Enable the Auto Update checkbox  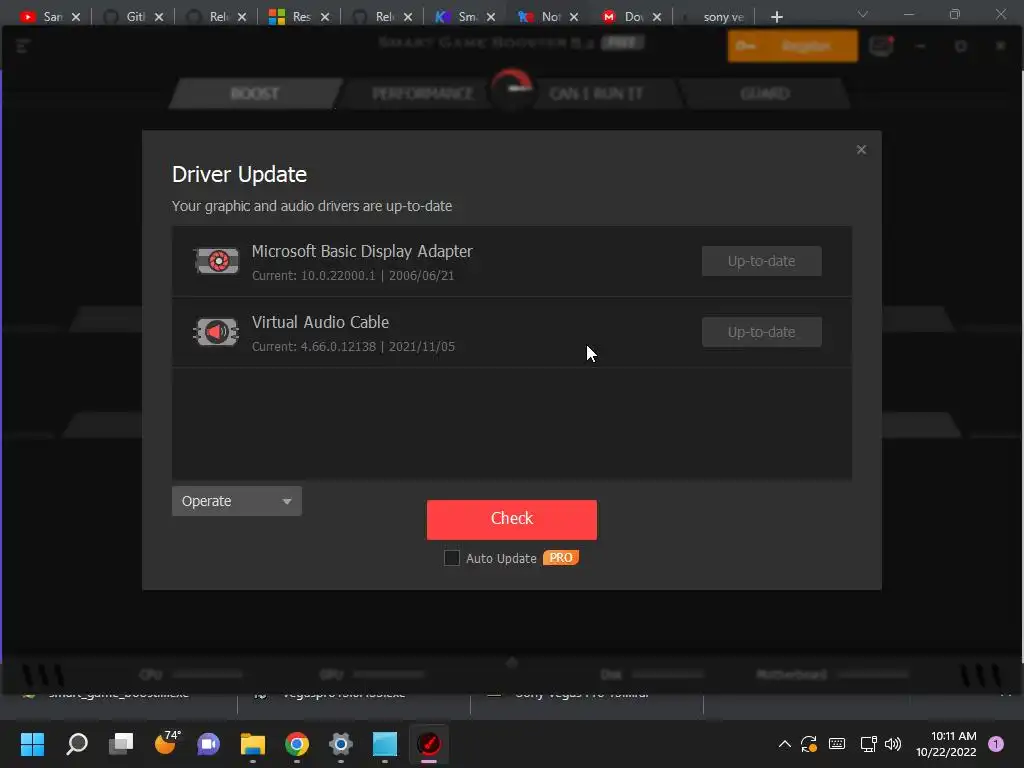pyautogui.click(x=451, y=558)
